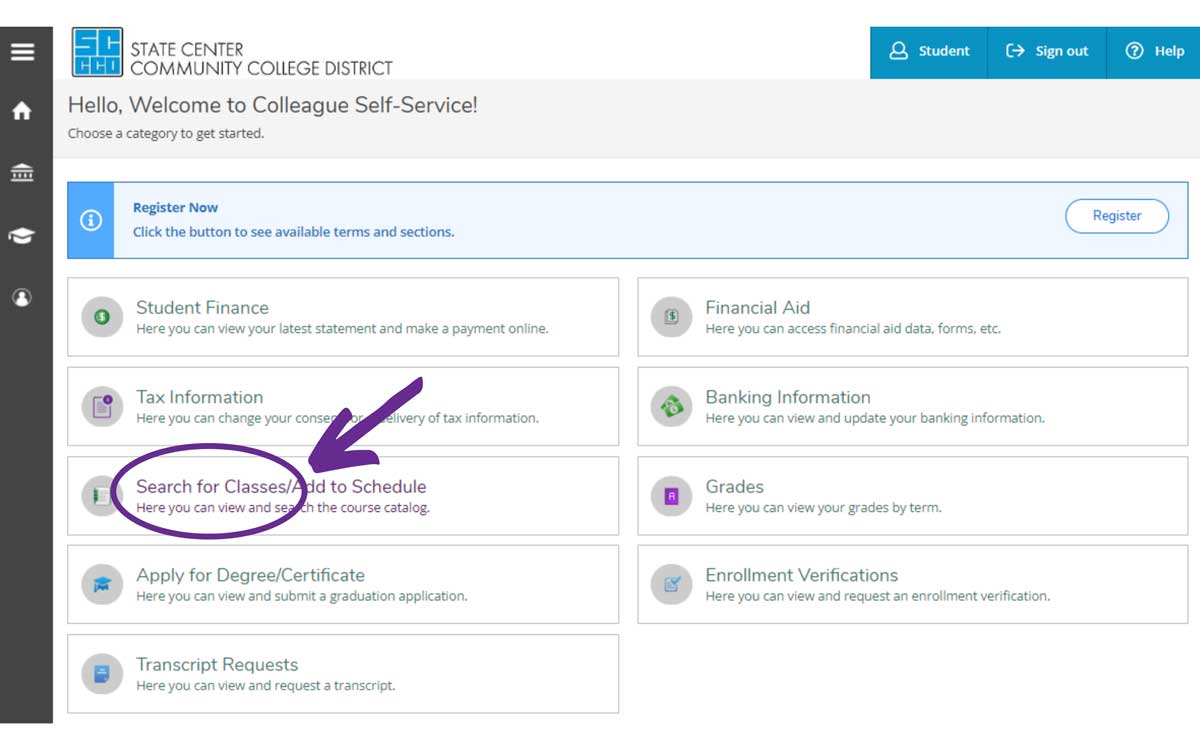Click the Apply for Degree/Certificate icon
The width and height of the screenshot is (1200, 746).
(102, 585)
